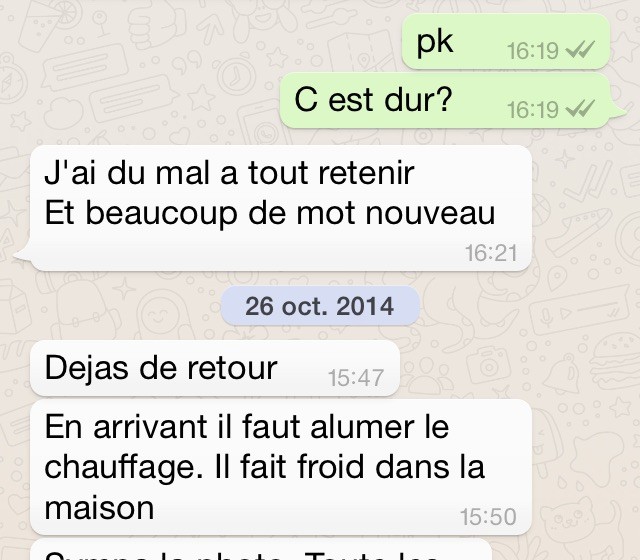The image size is (640, 560).
Task: Click the "26 oct. 2014" date separator
Action: (x=320, y=306)
